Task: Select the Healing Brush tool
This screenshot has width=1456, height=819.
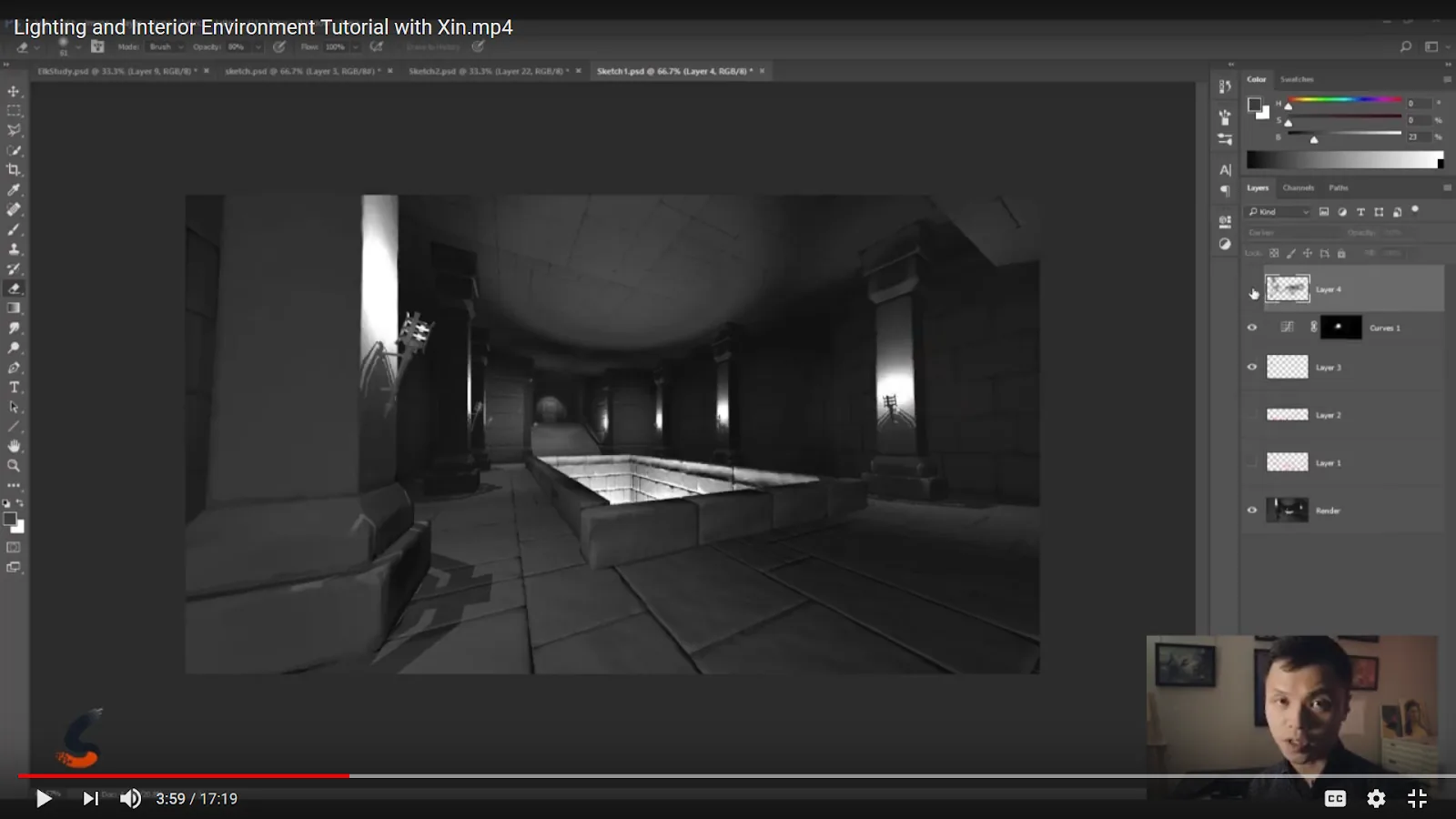Action: coord(14,209)
